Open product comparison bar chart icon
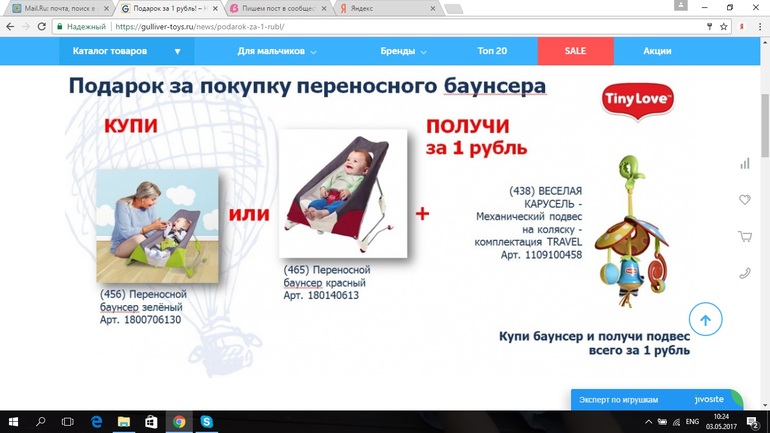This screenshot has width=770, height=433. pos(744,163)
